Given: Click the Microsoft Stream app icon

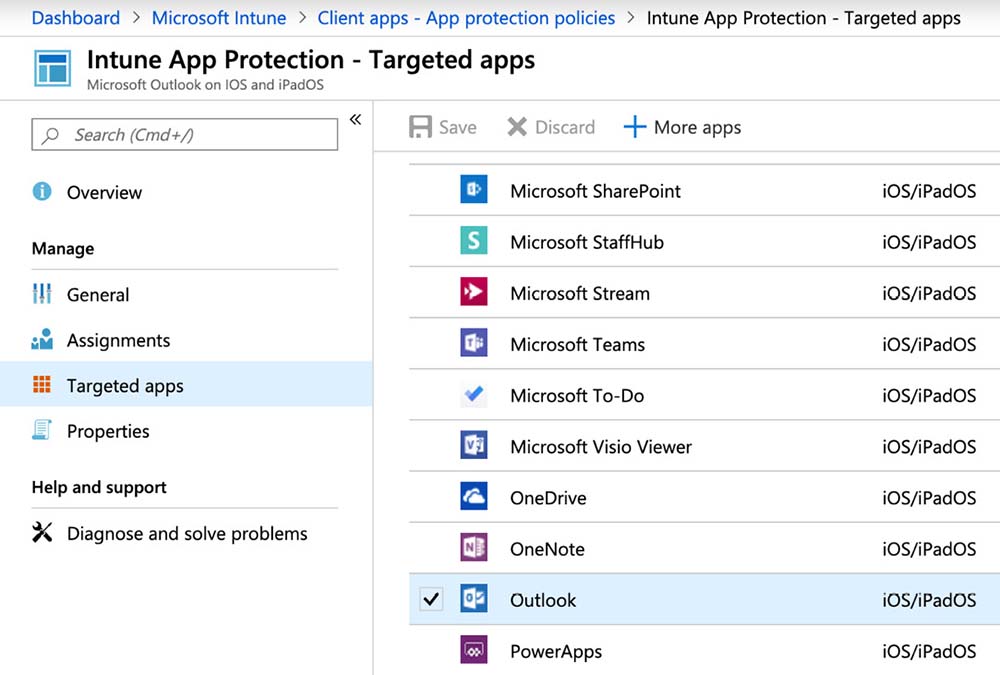Looking at the screenshot, I should point(474,292).
